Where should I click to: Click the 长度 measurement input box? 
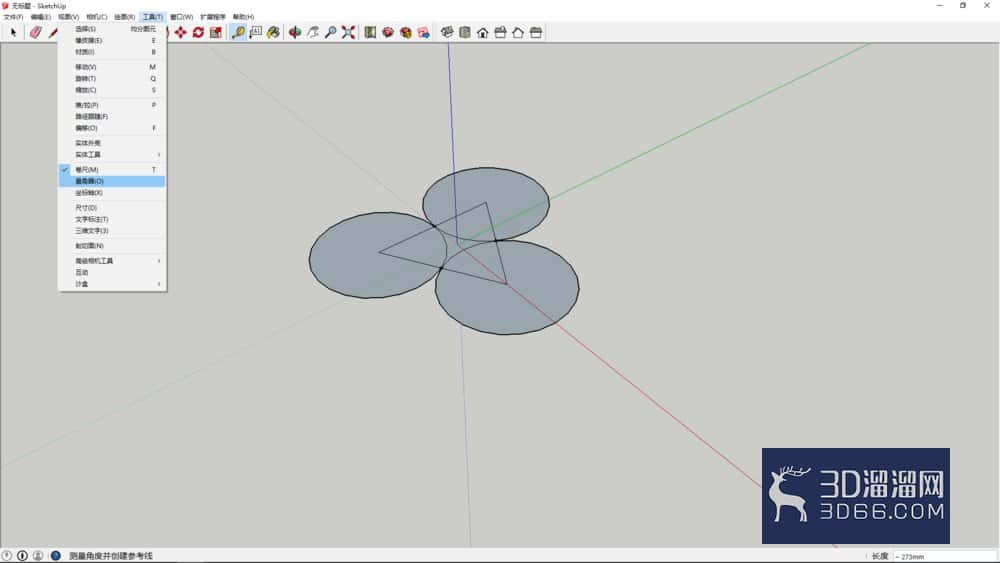(x=944, y=556)
